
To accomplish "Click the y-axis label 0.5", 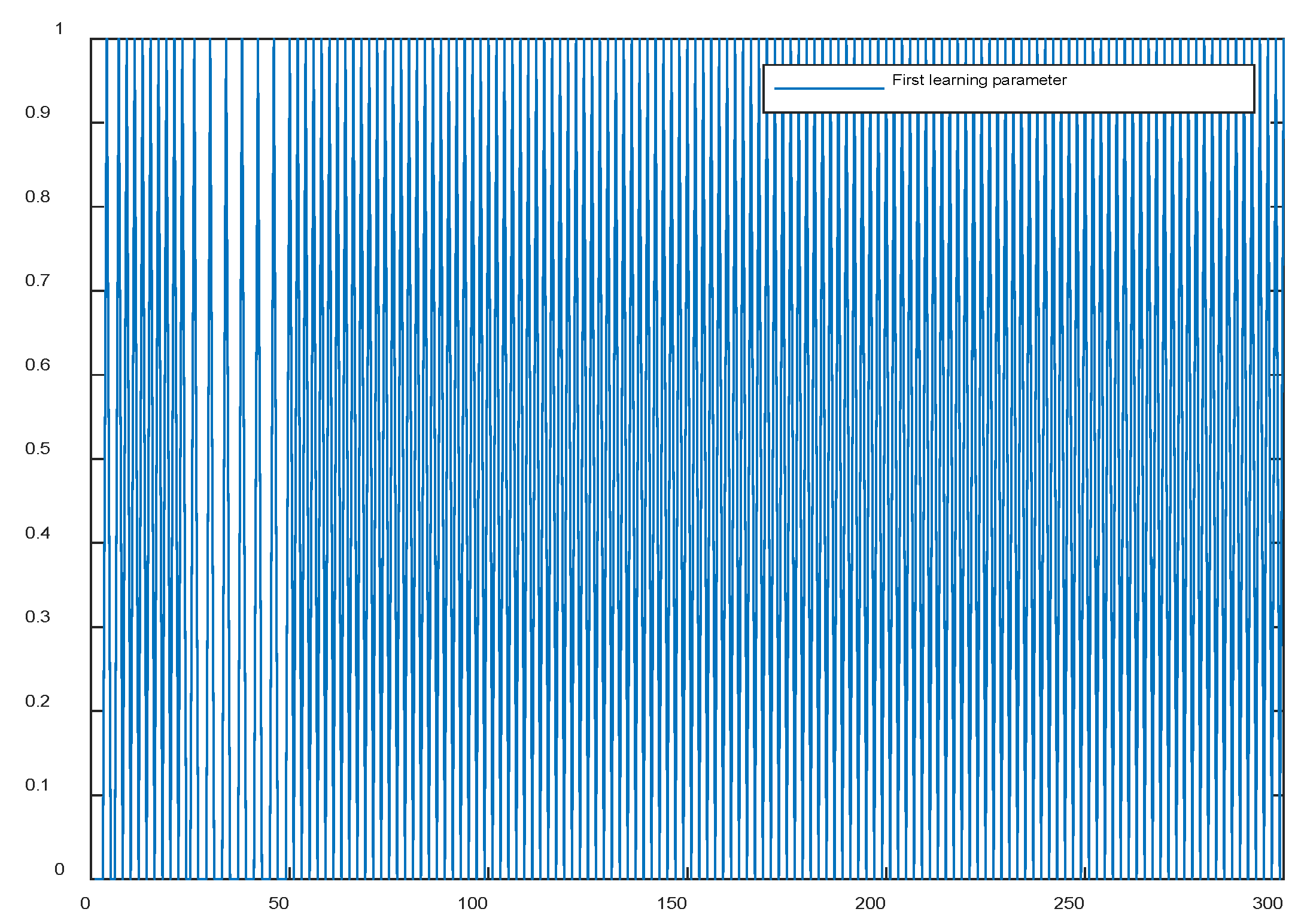I will pyautogui.click(x=37, y=449).
